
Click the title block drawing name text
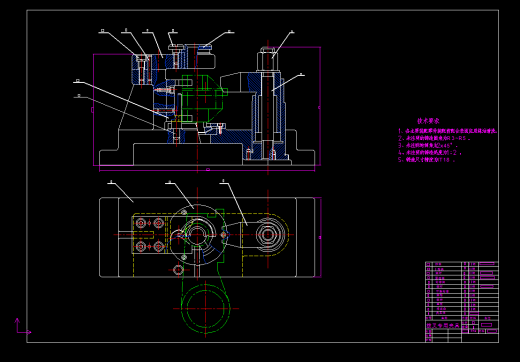[443, 325]
